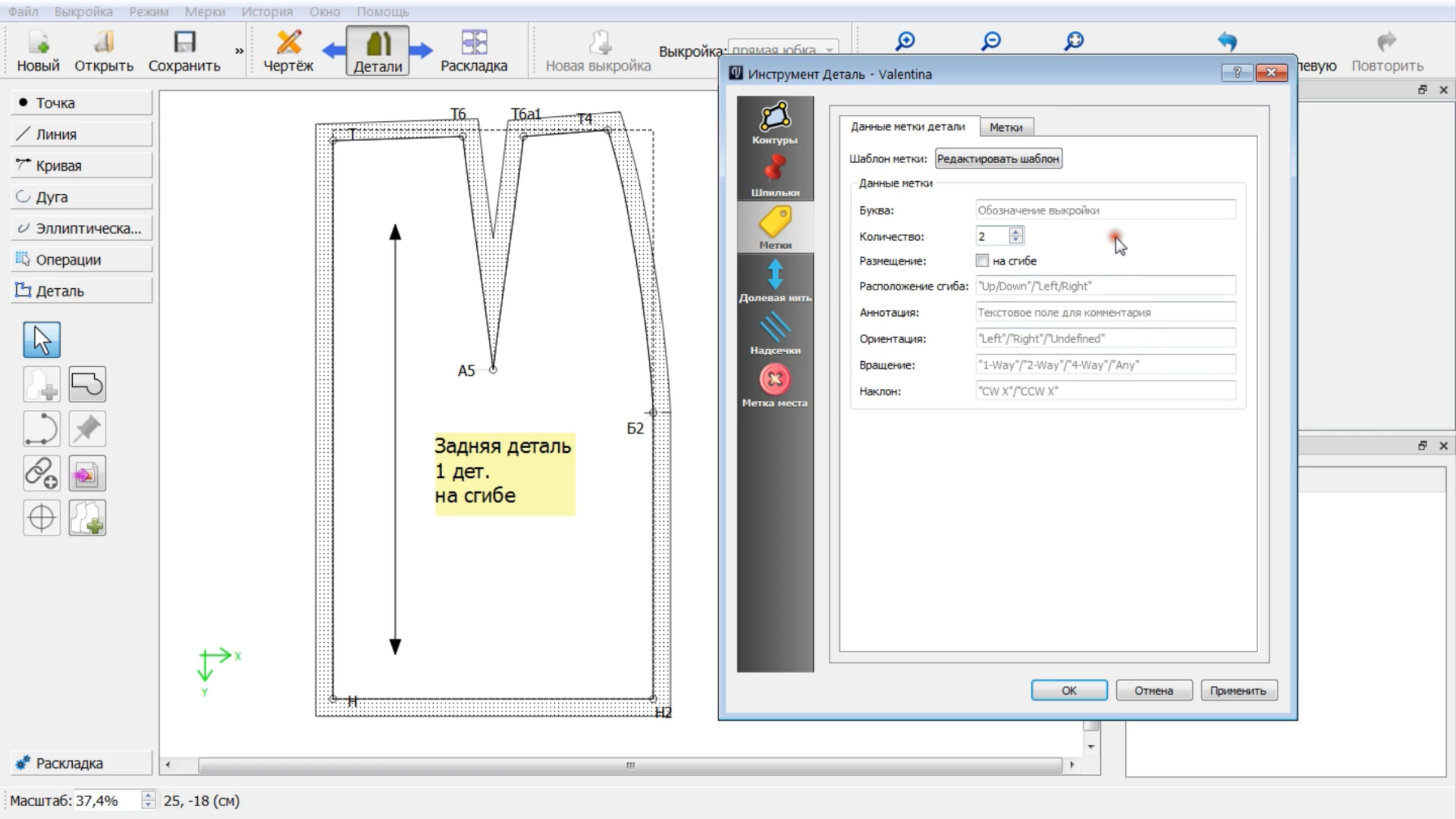Click the undo arrow icon
Screen dimensions: 1456x819
(x=1227, y=41)
